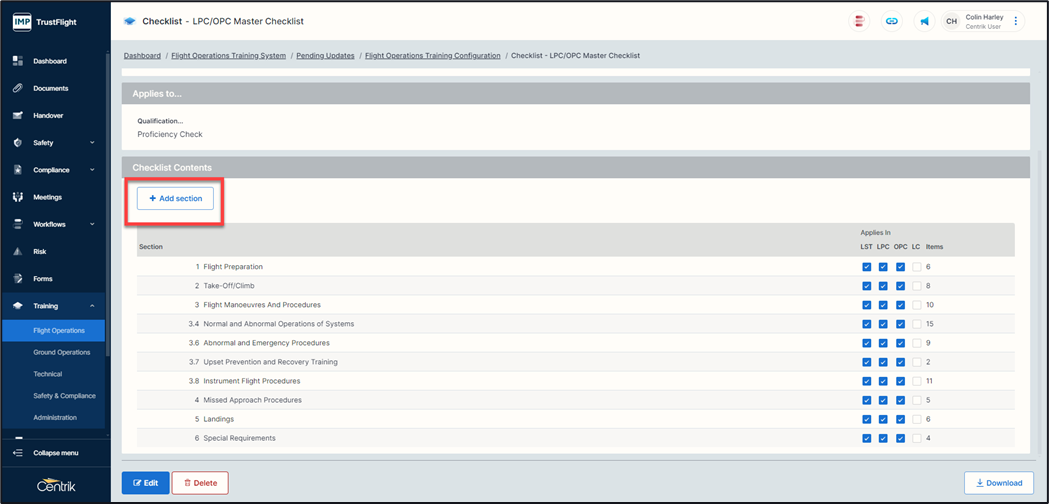Open the Dashboard icon in sidebar

(18, 61)
